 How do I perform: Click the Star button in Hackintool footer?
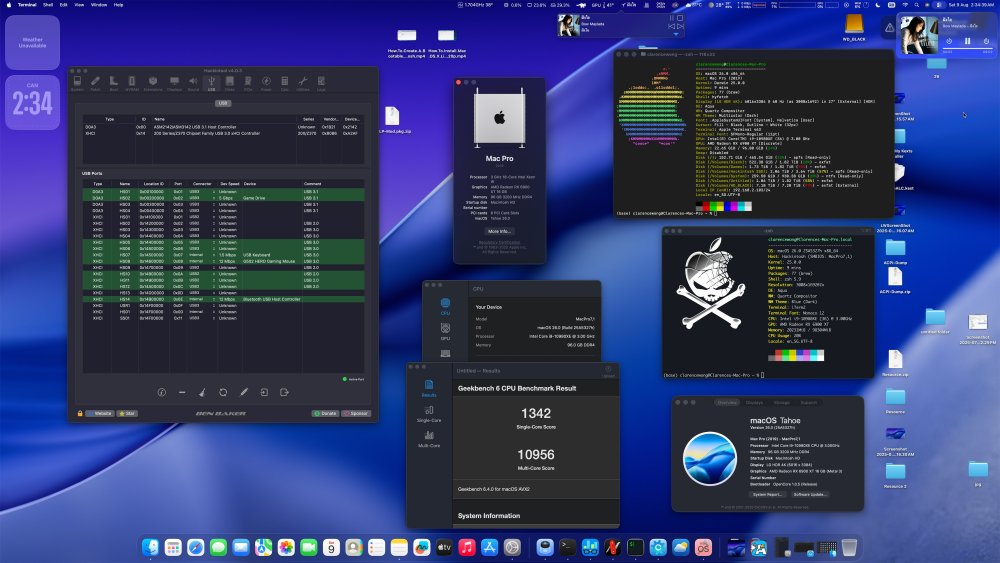(x=126, y=413)
